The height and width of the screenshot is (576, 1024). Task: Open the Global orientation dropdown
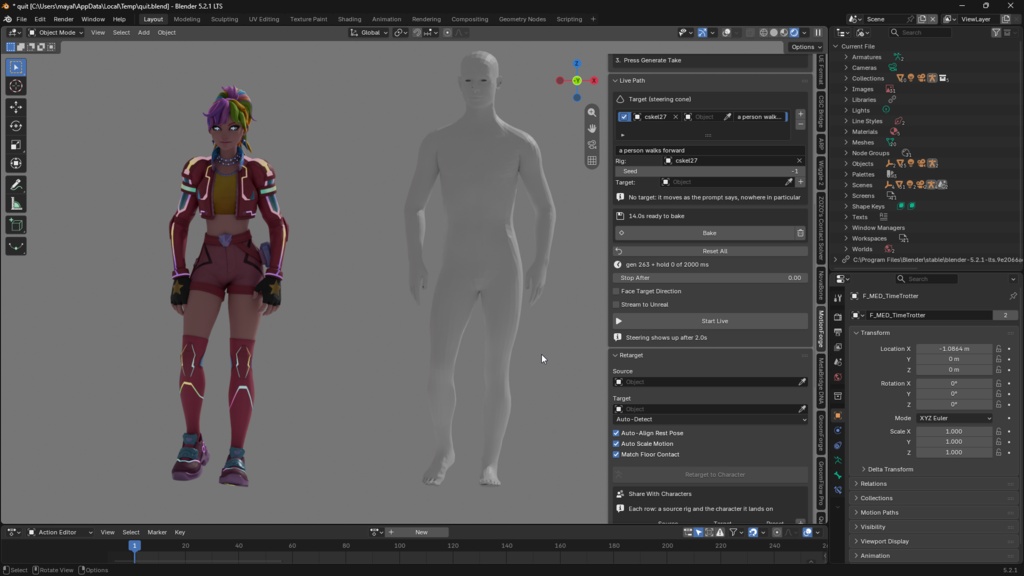369,33
